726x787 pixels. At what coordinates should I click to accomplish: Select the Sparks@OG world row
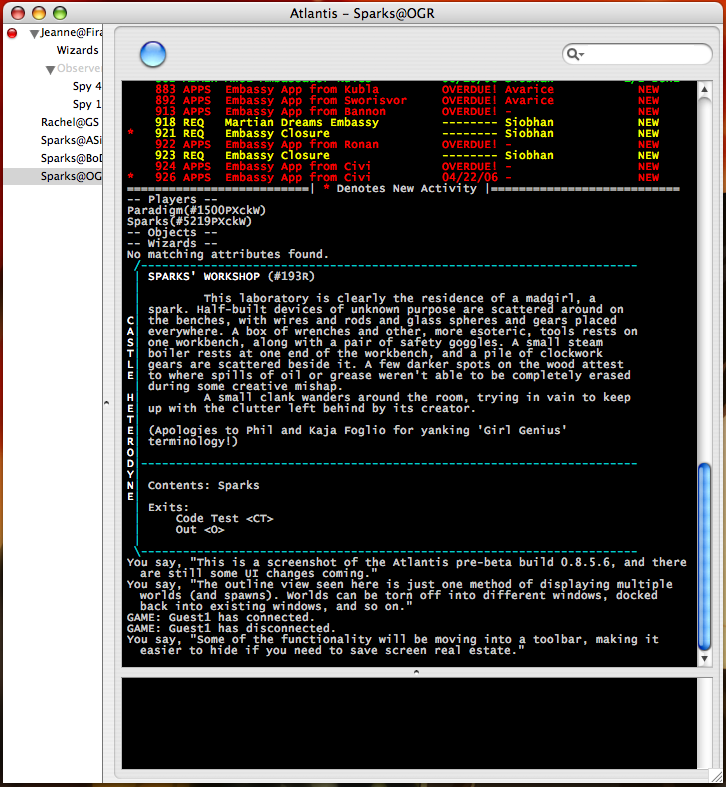tap(53, 176)
